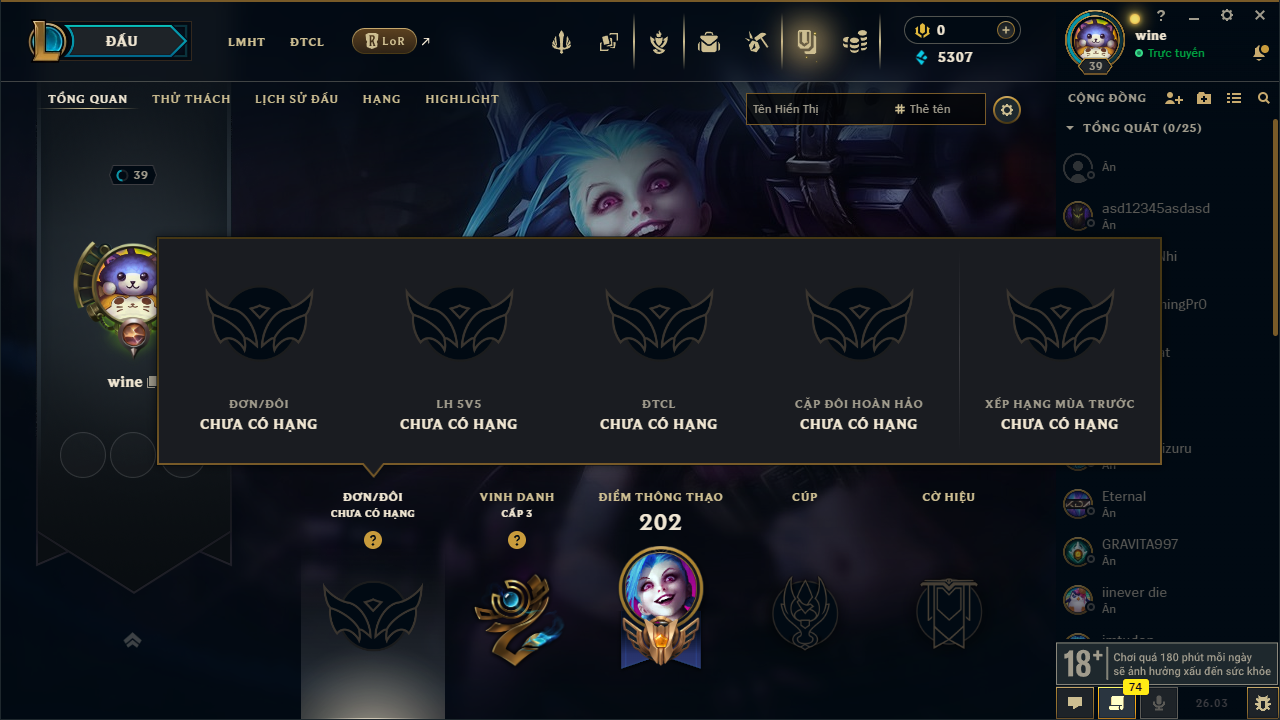
Task: Open the profile search settings gear
Action: tap(1007, 109)
